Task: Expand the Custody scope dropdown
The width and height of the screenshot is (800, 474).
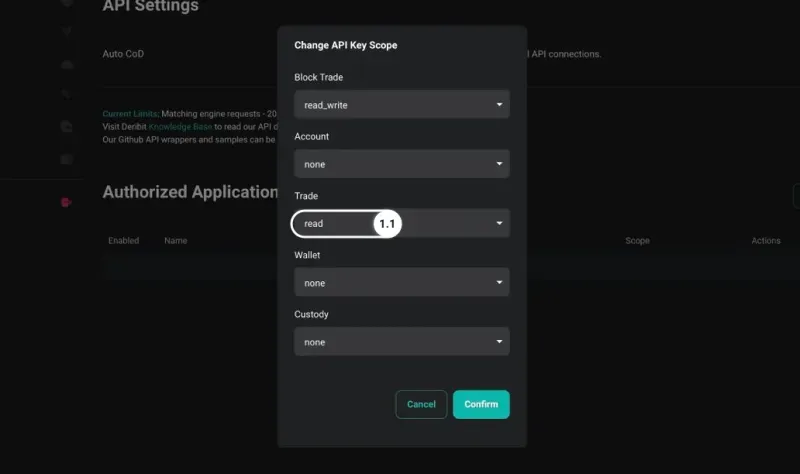Action: (402, 341)
